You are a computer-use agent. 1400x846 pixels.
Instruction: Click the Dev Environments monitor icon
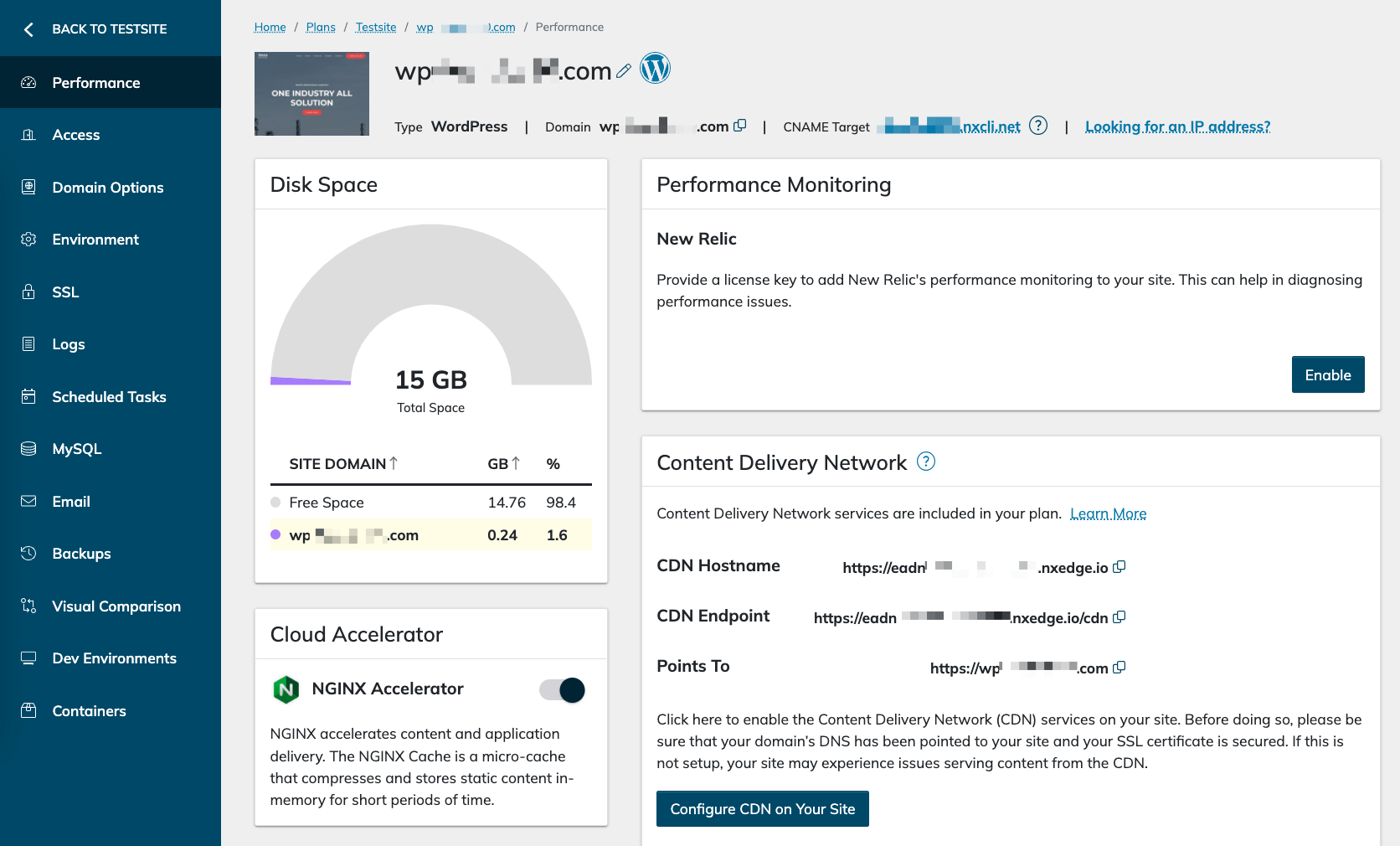[28, 658]
